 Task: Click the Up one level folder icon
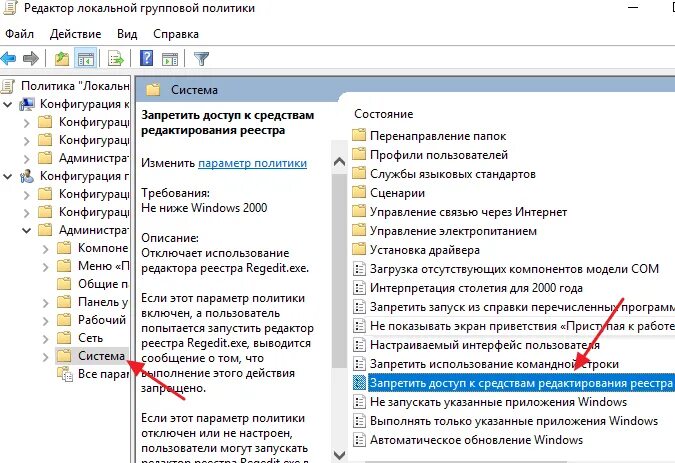(62, 58)
